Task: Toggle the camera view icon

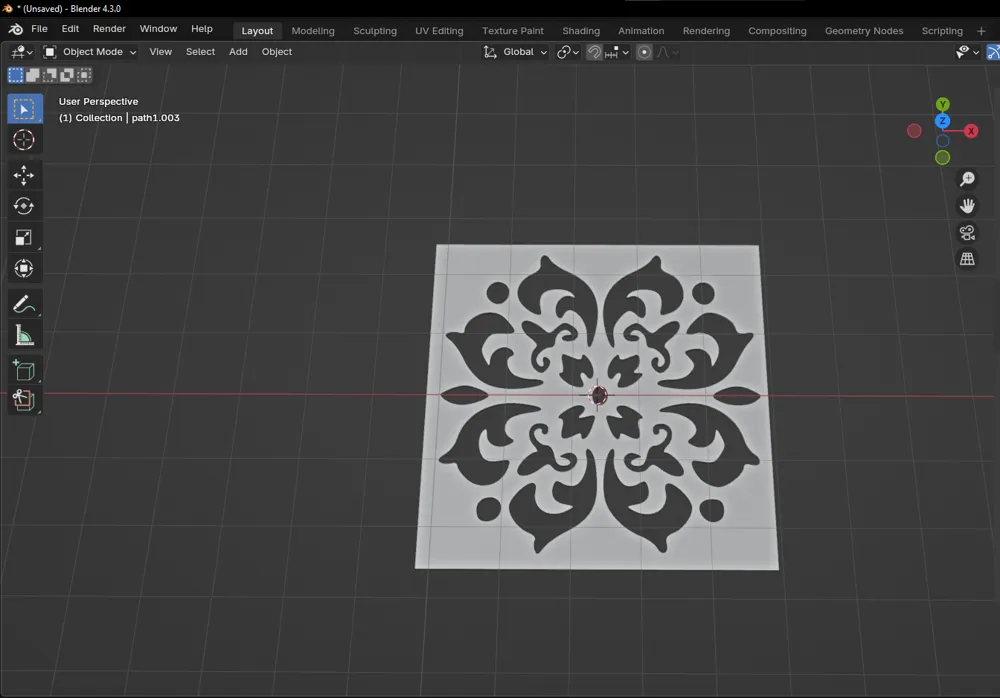Action: coord(967,232)
